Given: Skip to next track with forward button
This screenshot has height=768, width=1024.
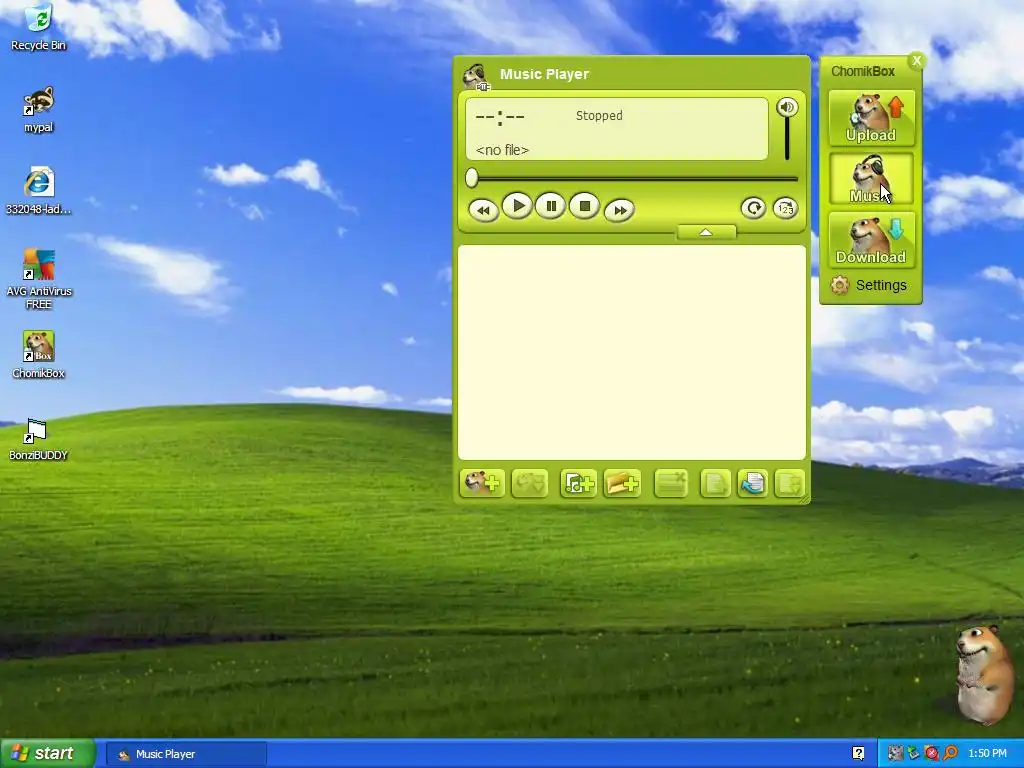Looking at the screenshot, I should [x=619, y=210].
